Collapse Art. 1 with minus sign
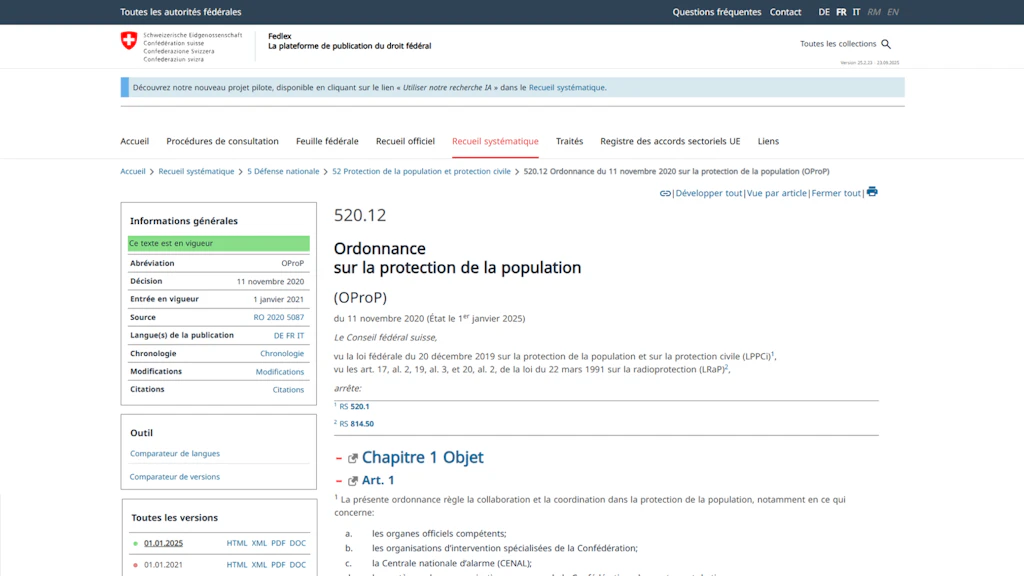This screenshot has width=1024, height=576. pos(338,481)
